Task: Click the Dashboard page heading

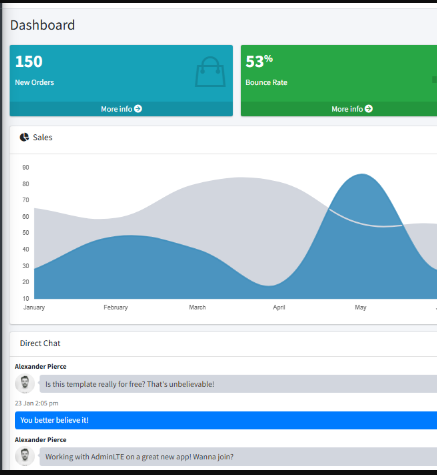Action: click(x=42, y=25)
